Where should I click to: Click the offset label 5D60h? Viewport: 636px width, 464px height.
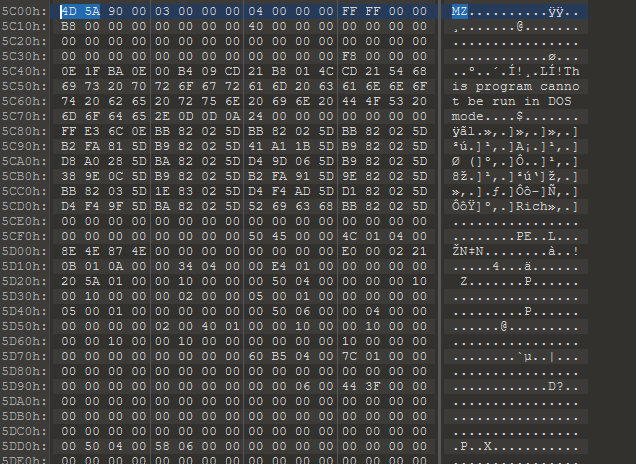click(x=24, y=342)
